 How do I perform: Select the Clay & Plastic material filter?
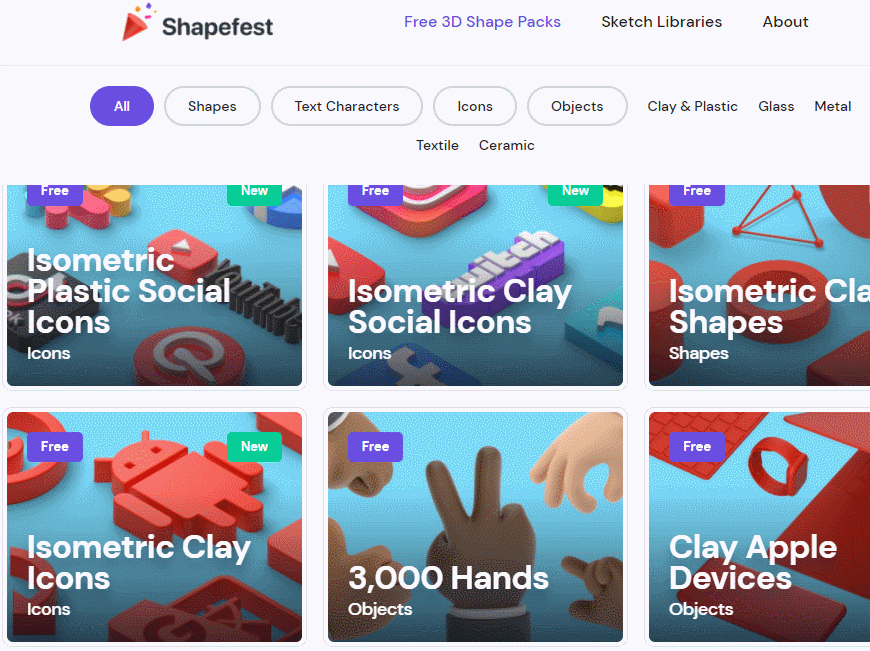692,106
